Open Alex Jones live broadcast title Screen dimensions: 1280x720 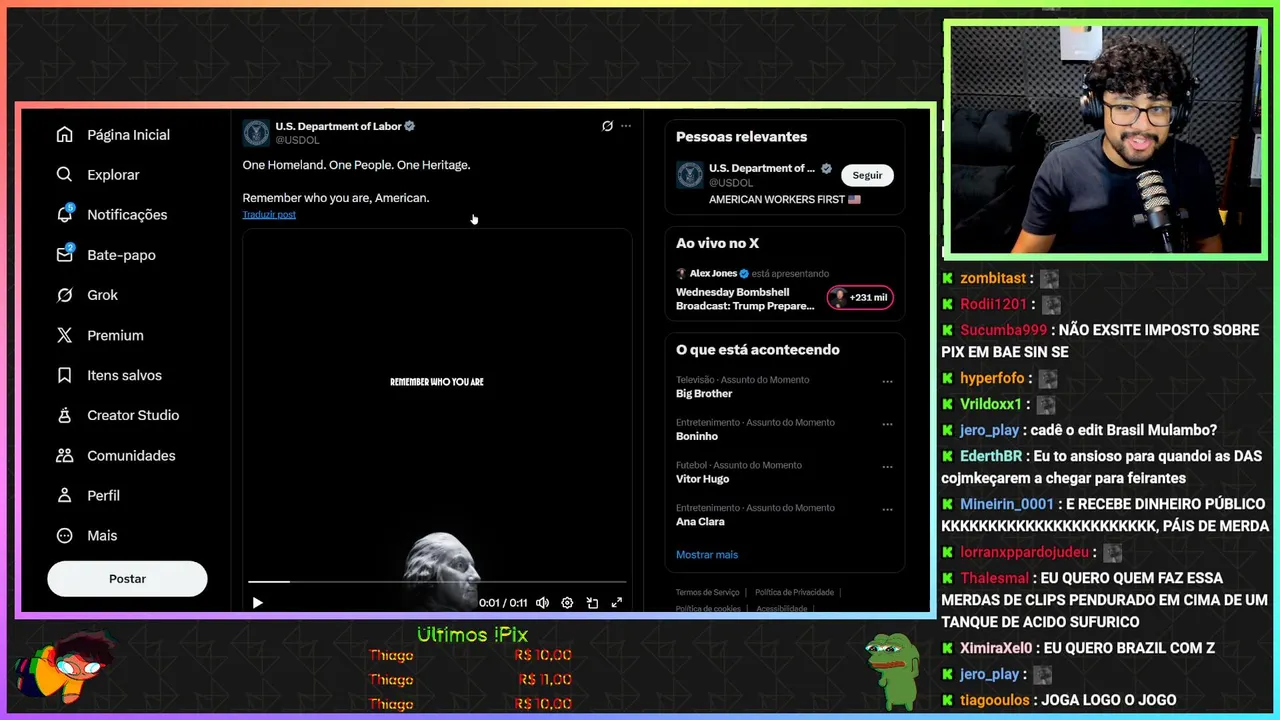(745, 299)
